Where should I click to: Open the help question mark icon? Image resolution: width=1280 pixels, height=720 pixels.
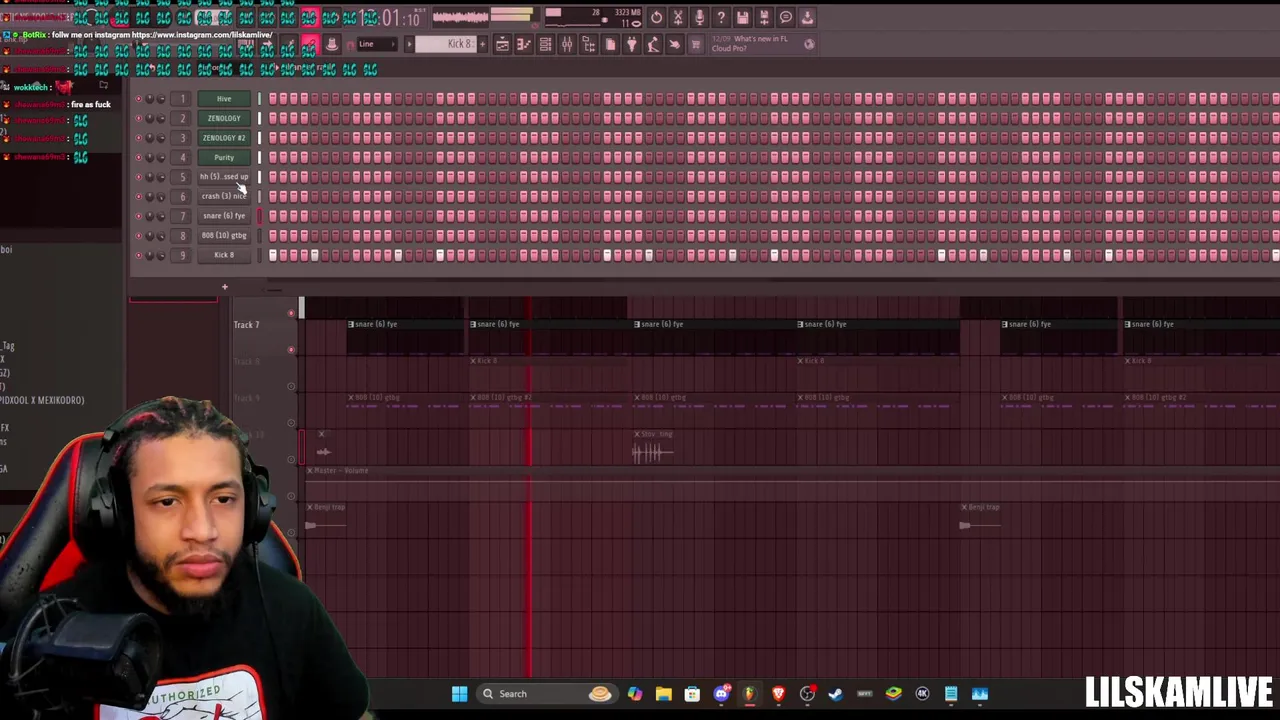click(x=721, y=17)
